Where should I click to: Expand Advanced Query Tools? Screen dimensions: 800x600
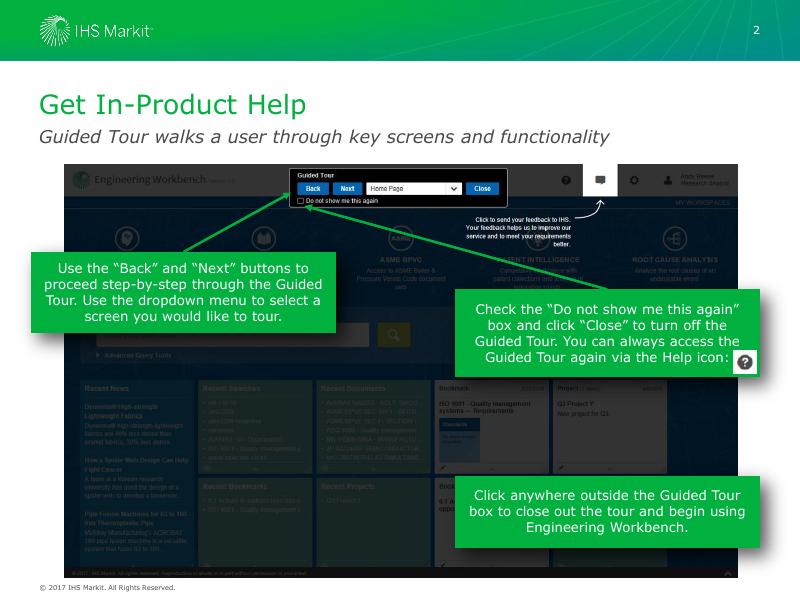click(134, 355)
